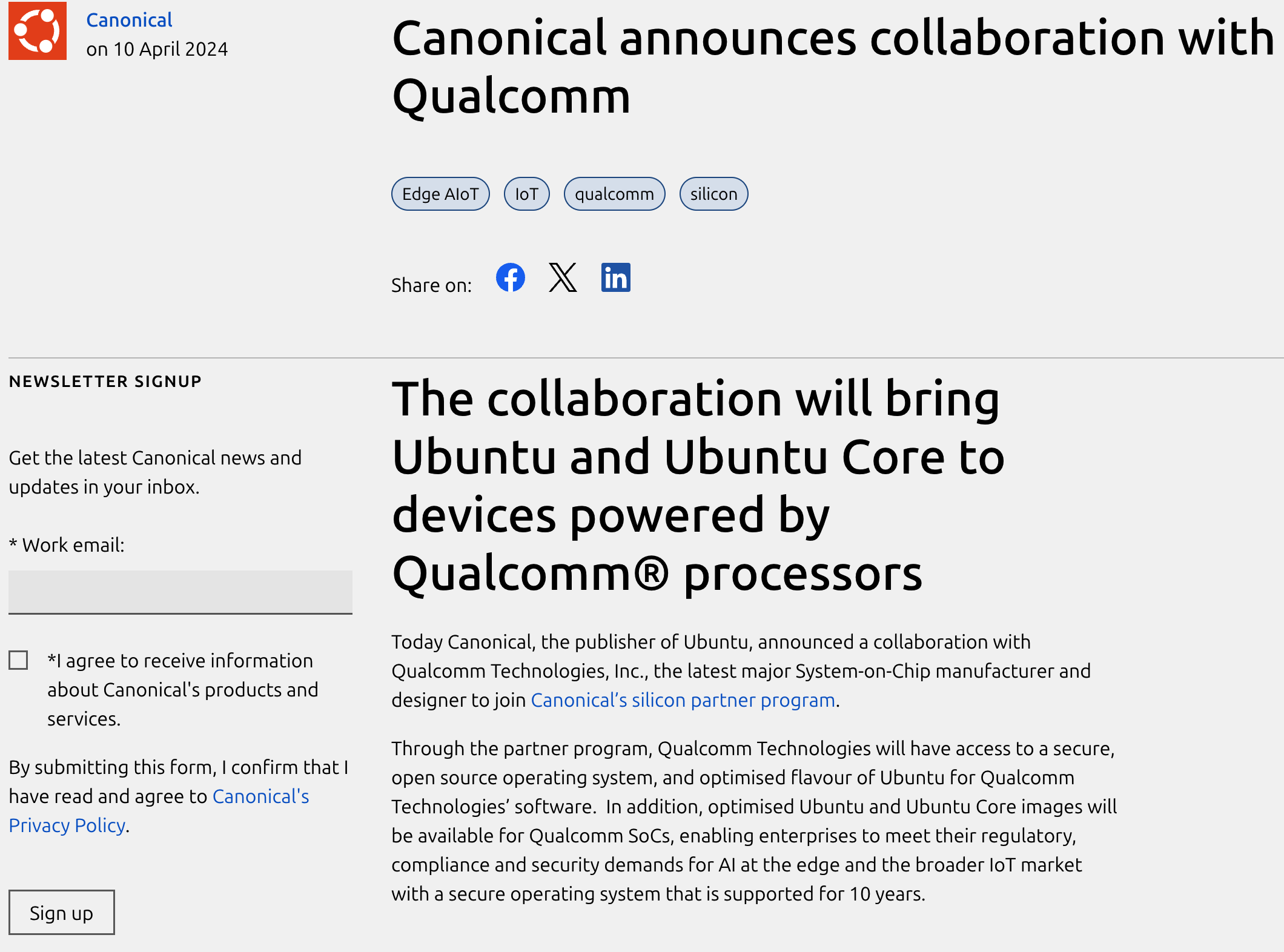The height and width of the screenshot is (952, 1284).
Task: Open Canonical's Privacy Policy link
Action: coord(159,811)
